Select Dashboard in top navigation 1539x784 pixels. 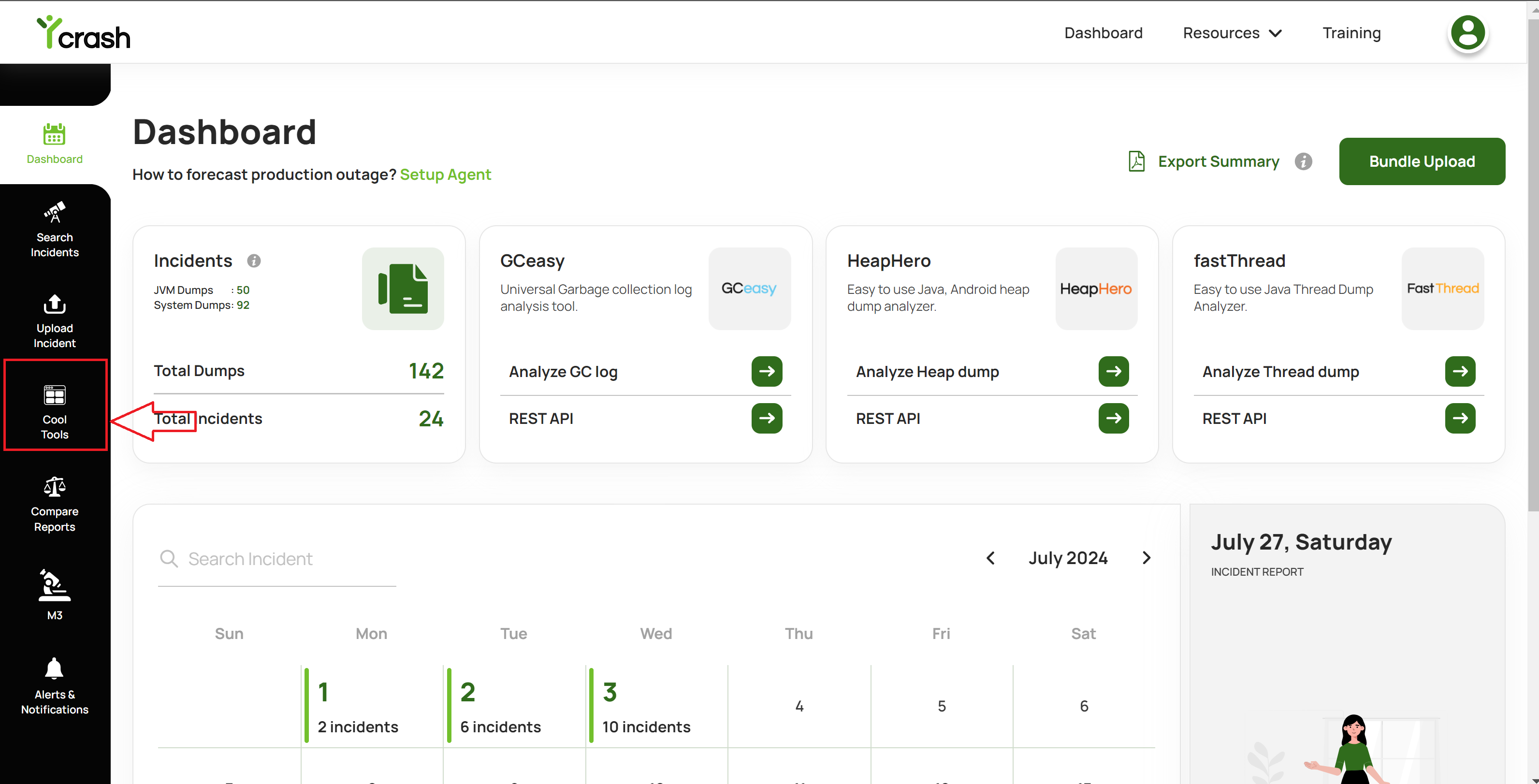tap(1103, 33)
